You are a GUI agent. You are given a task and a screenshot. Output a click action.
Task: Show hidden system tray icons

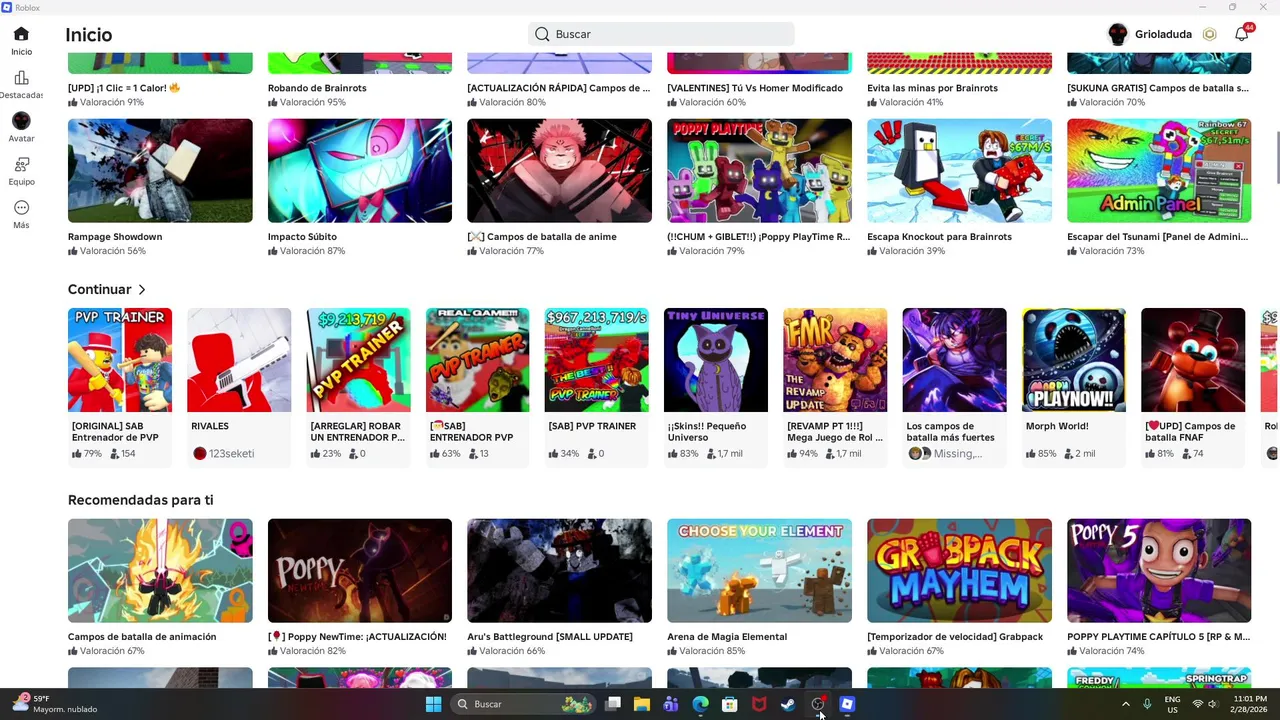click(x=1126, y=704)
